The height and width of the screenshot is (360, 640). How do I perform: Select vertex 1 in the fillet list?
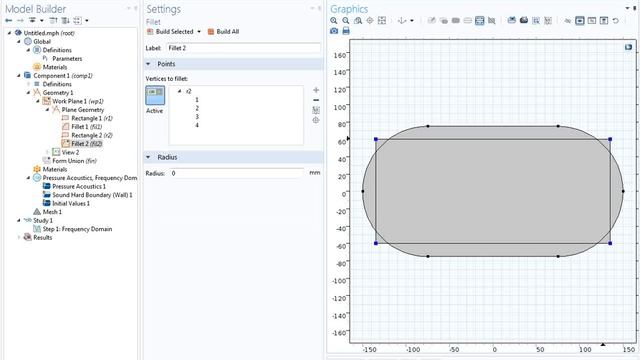[197, 100]
